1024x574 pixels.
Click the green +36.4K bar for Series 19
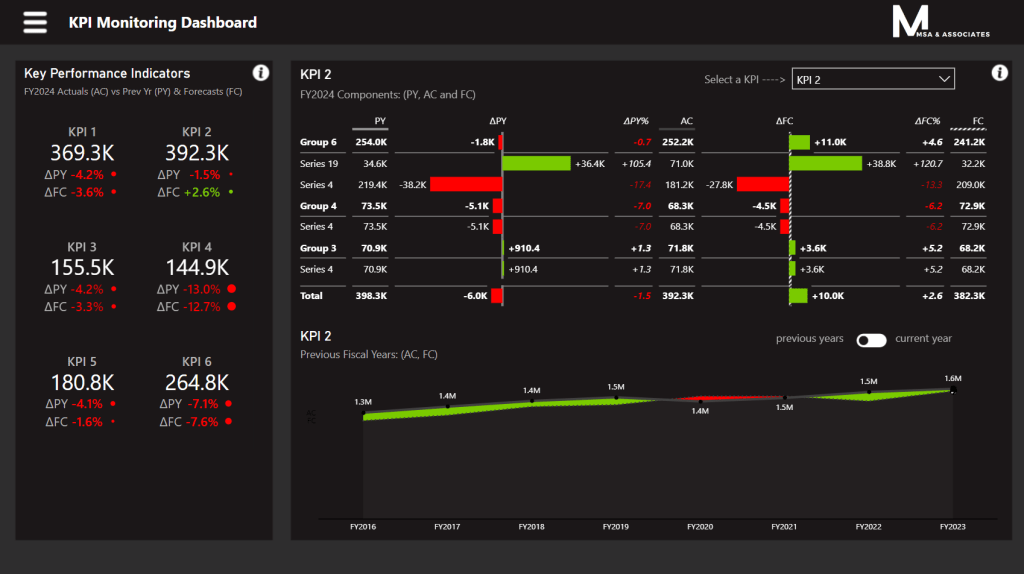[536, 163]
